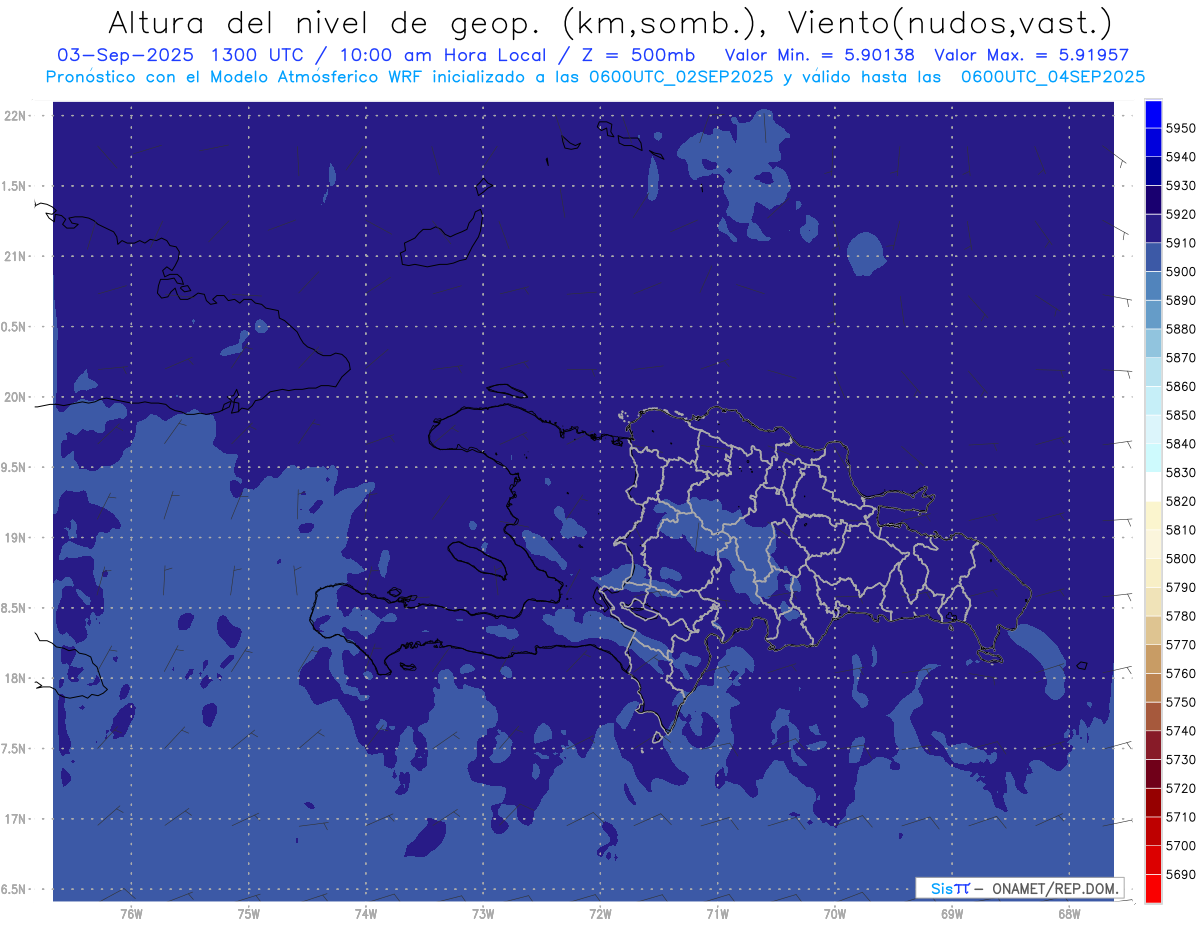Click the "0600UTC_04SEP2025" valid-until time
Screen dimensions: 1200x927
coord(1052,77)
